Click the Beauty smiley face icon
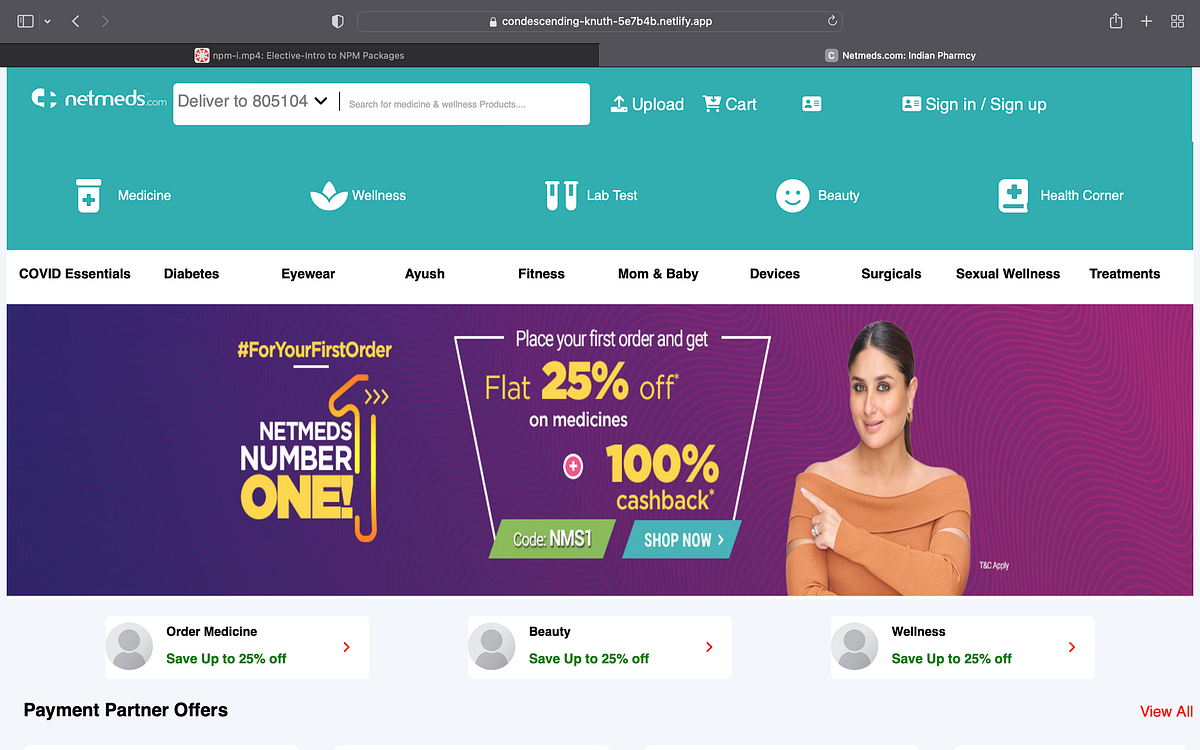Viewport: 1200px width, 750px height. tap(793, 195)
